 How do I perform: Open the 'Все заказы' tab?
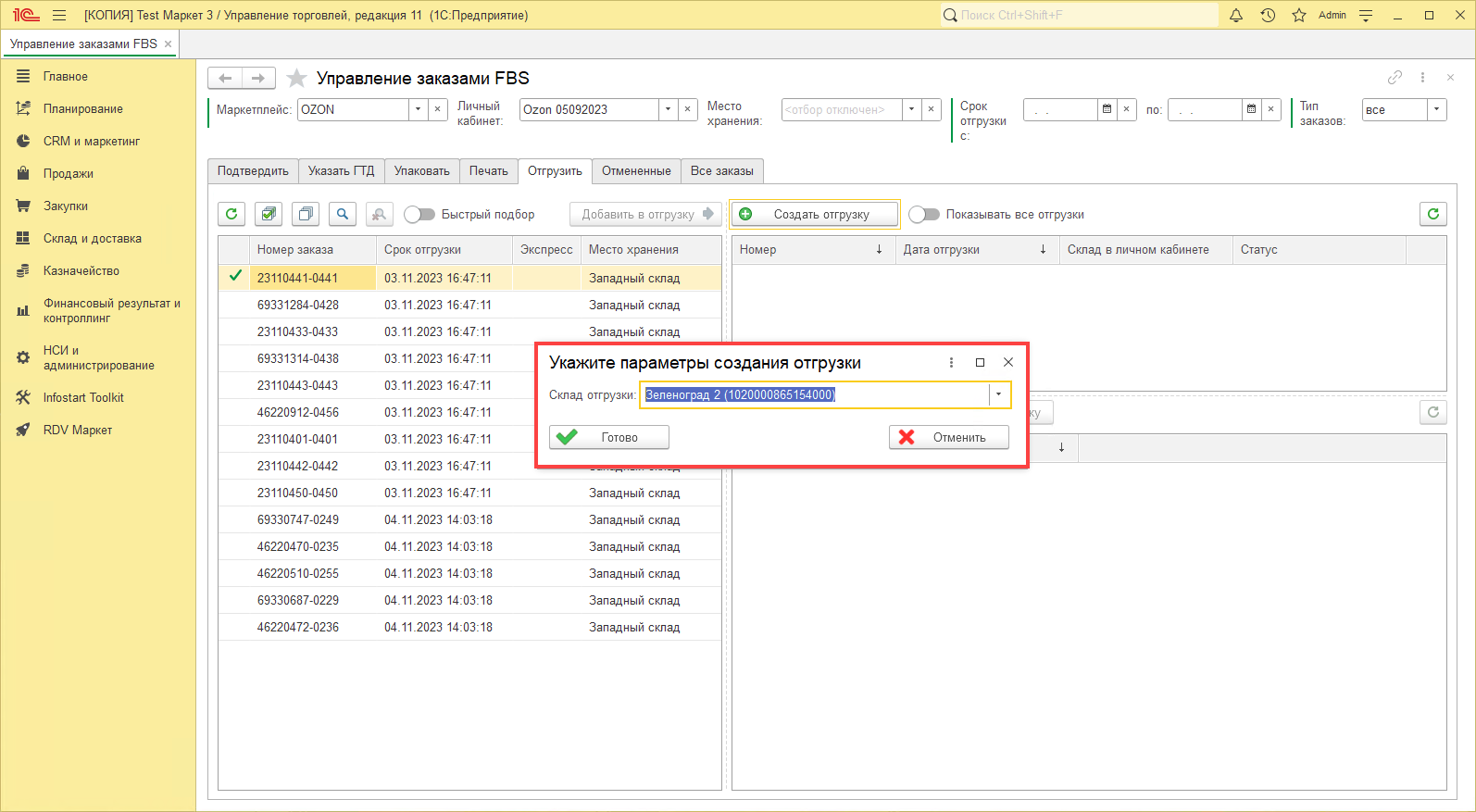721,170
